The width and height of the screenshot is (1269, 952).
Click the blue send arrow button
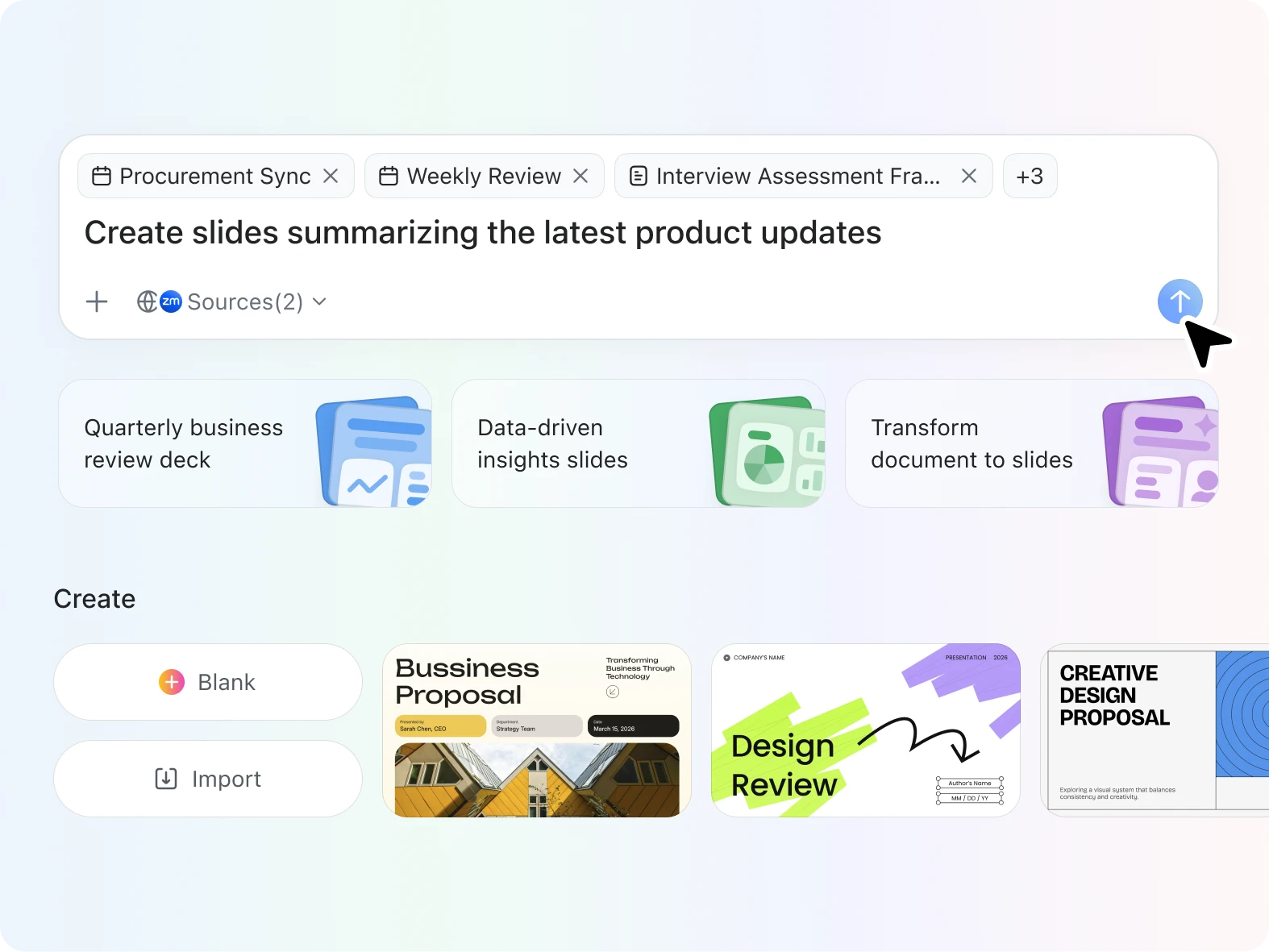click(x=1180, y=301)
